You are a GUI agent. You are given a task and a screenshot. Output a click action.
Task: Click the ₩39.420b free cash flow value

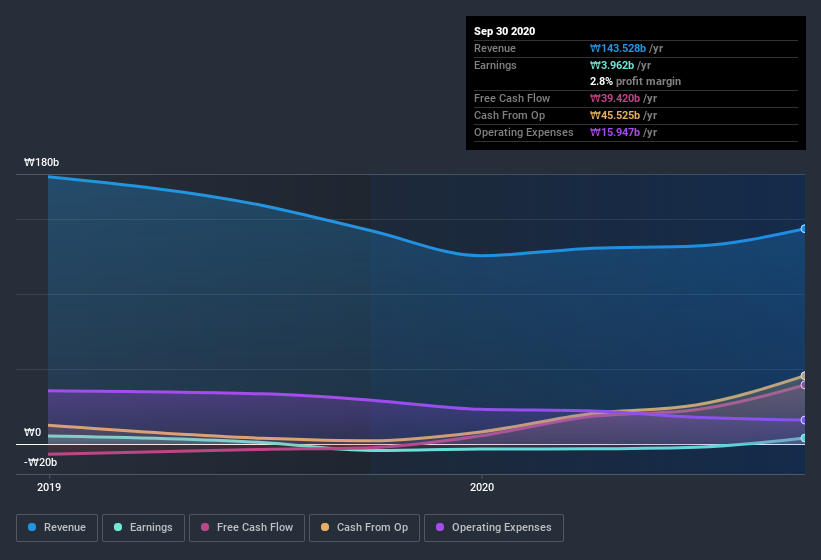615,98
